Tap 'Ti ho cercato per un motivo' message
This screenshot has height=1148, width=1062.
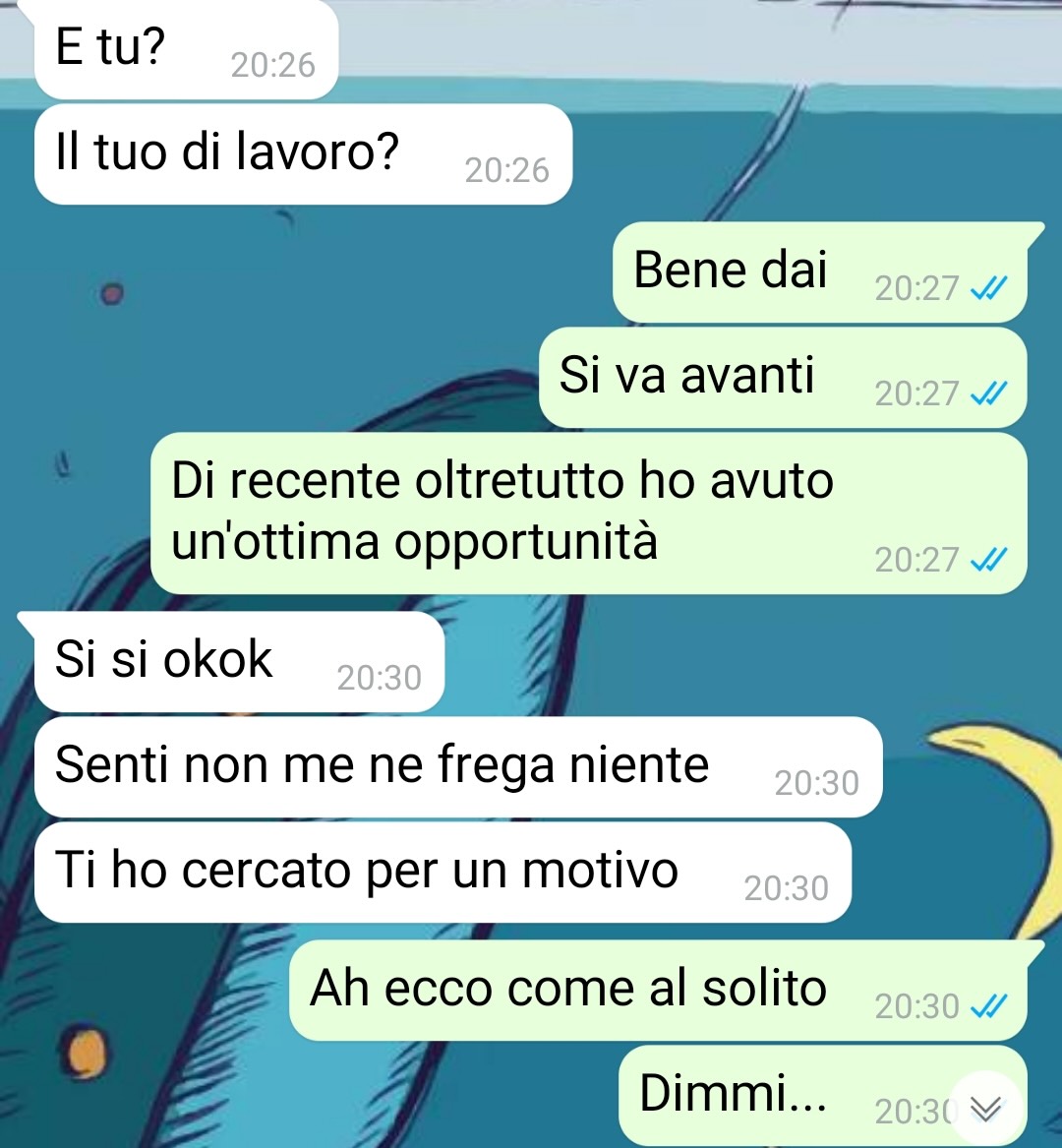pos(442,873)
